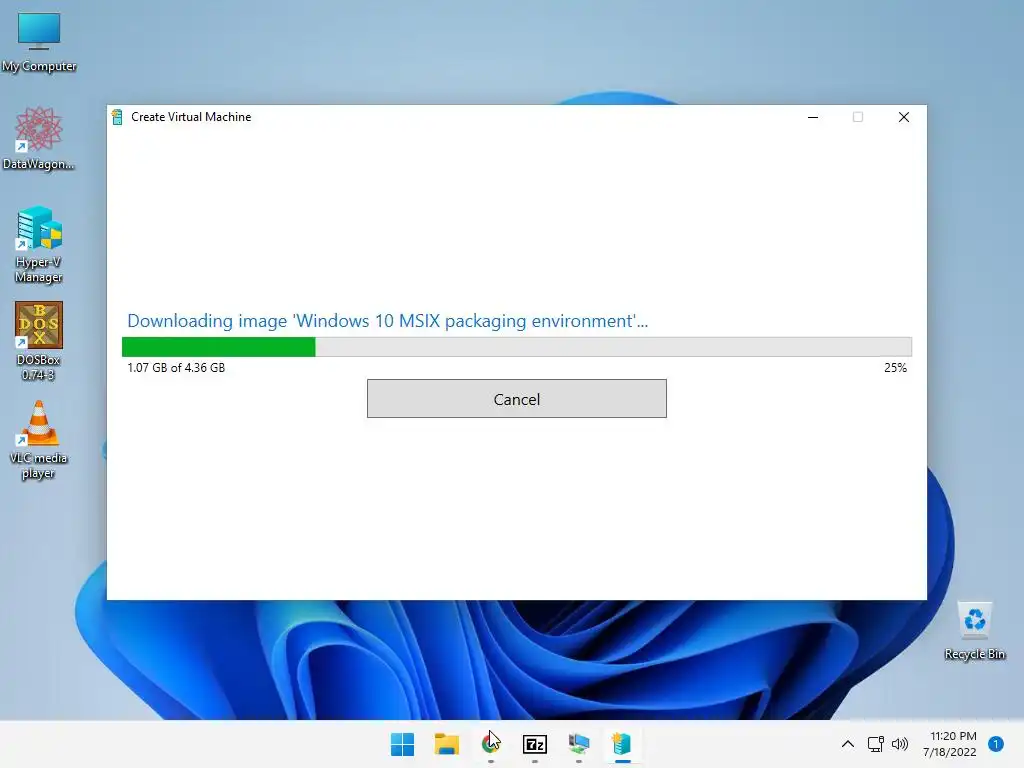Select the DataWagon desktop shortcut
The height and width of the screenshot is (768, 1024).
click(x=39, y=138)
